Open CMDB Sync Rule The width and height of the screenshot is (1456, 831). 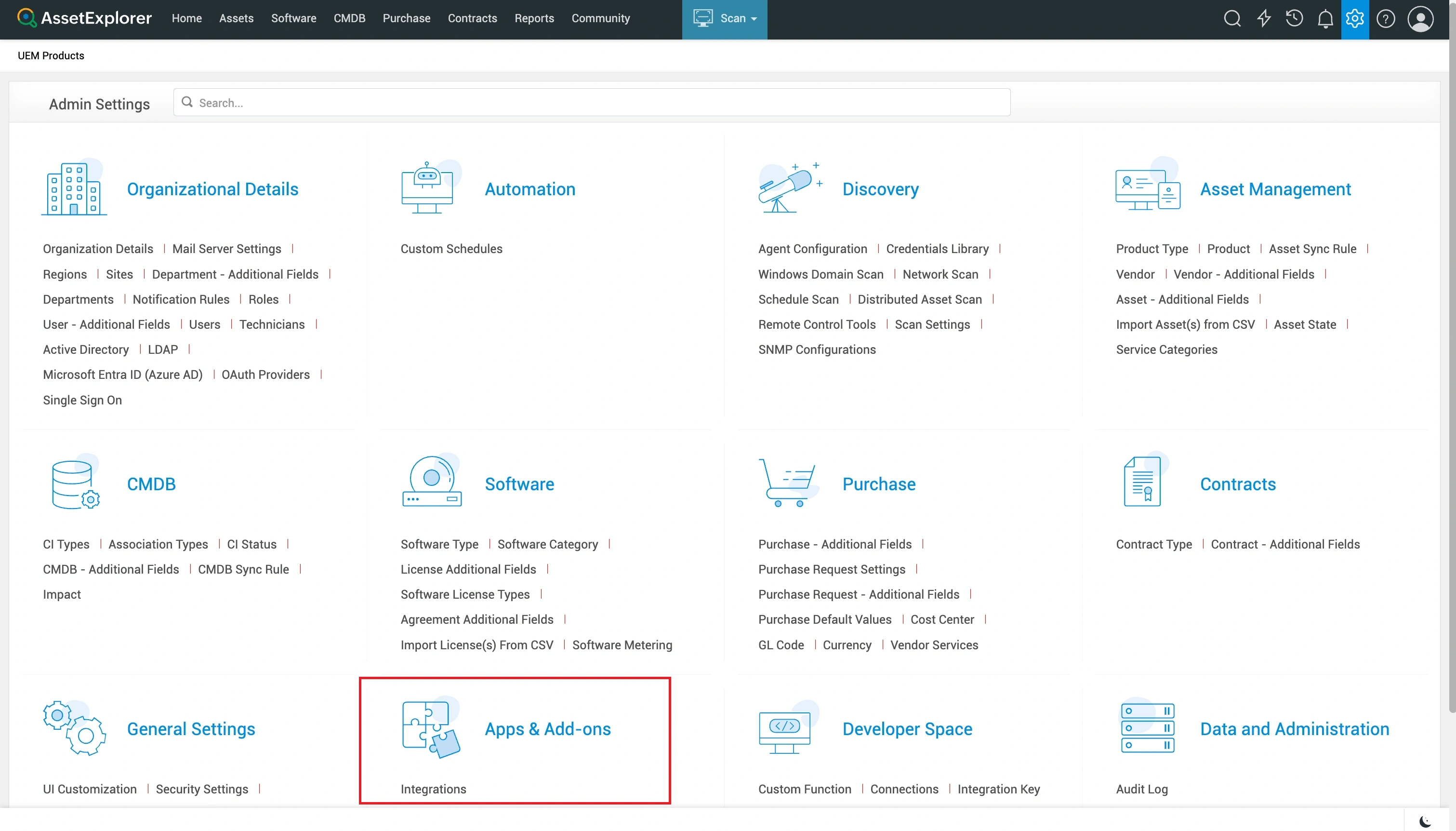coord(243,569)
